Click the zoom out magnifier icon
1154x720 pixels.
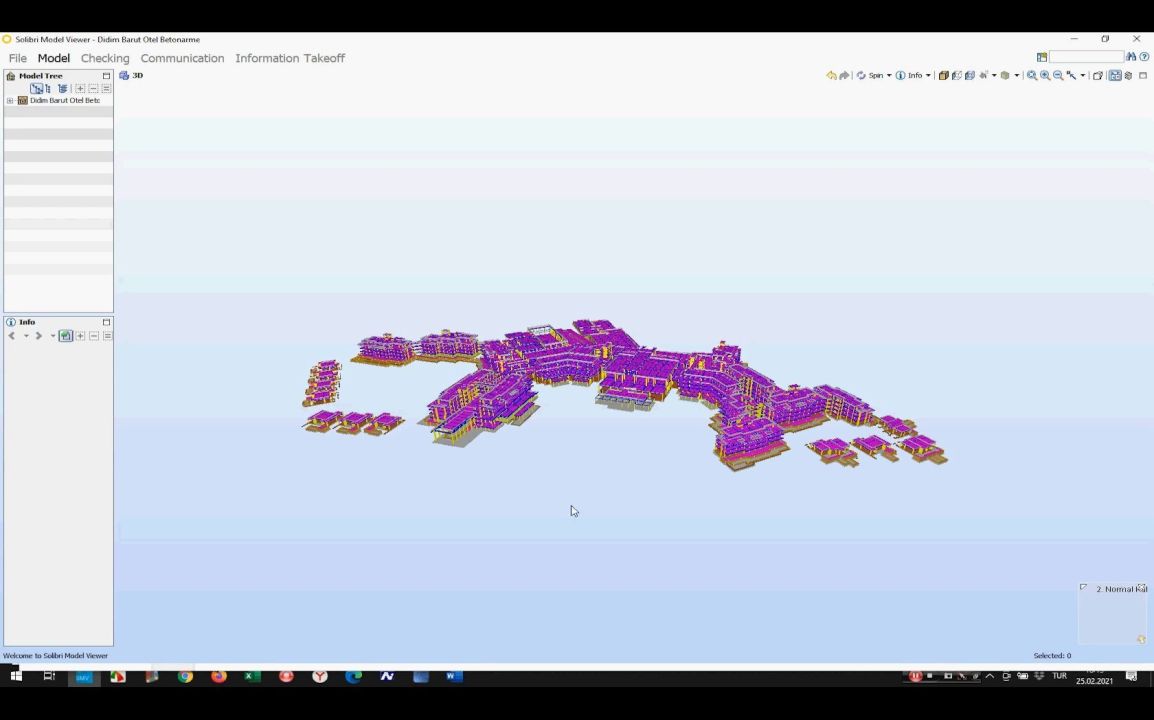coord(1058,76)
